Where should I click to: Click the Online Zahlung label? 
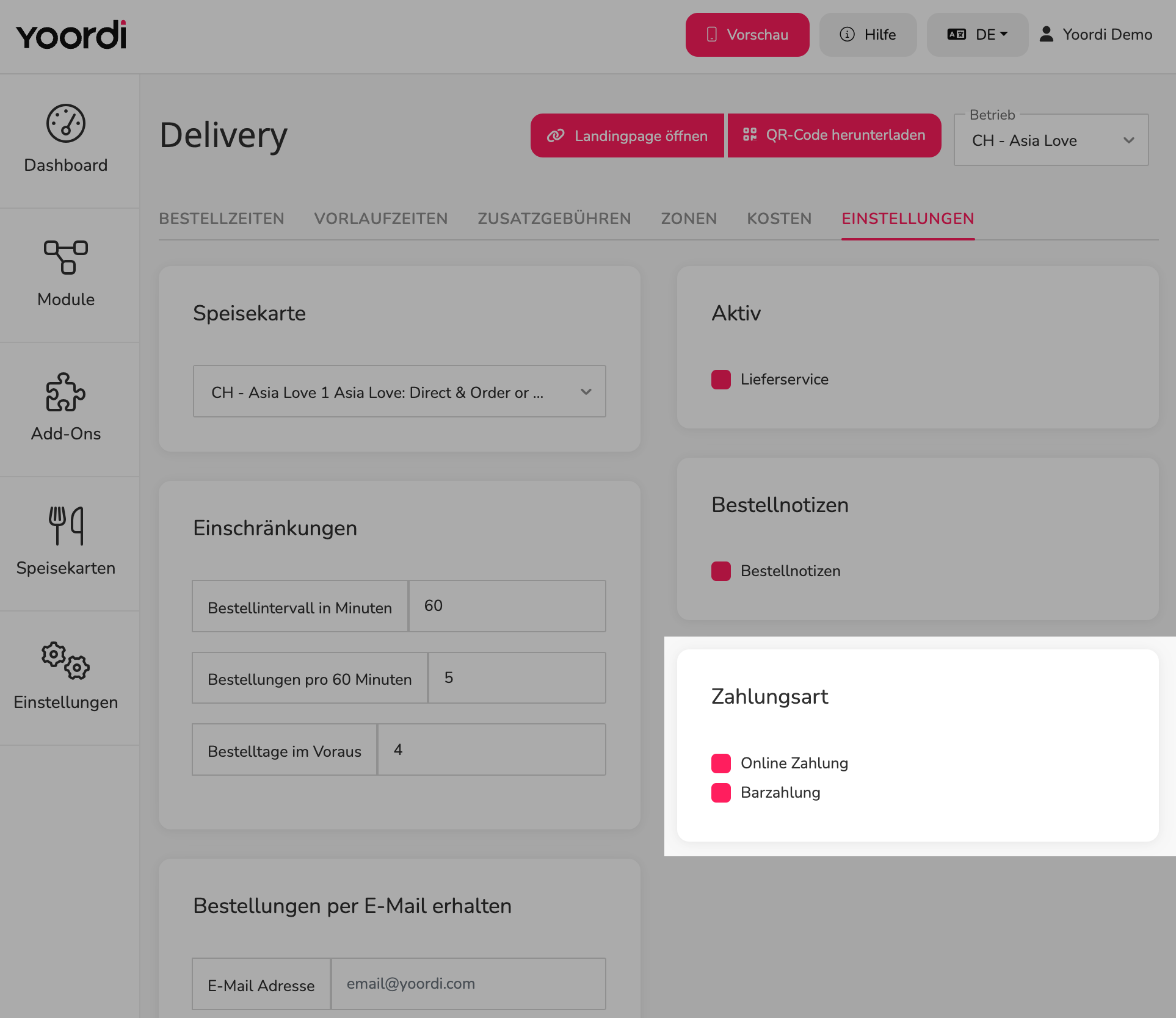coord(794,763)
